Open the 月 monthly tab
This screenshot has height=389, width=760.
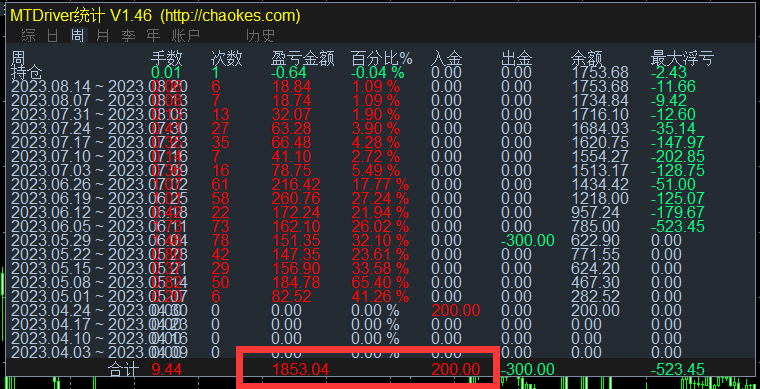[102, 36]
